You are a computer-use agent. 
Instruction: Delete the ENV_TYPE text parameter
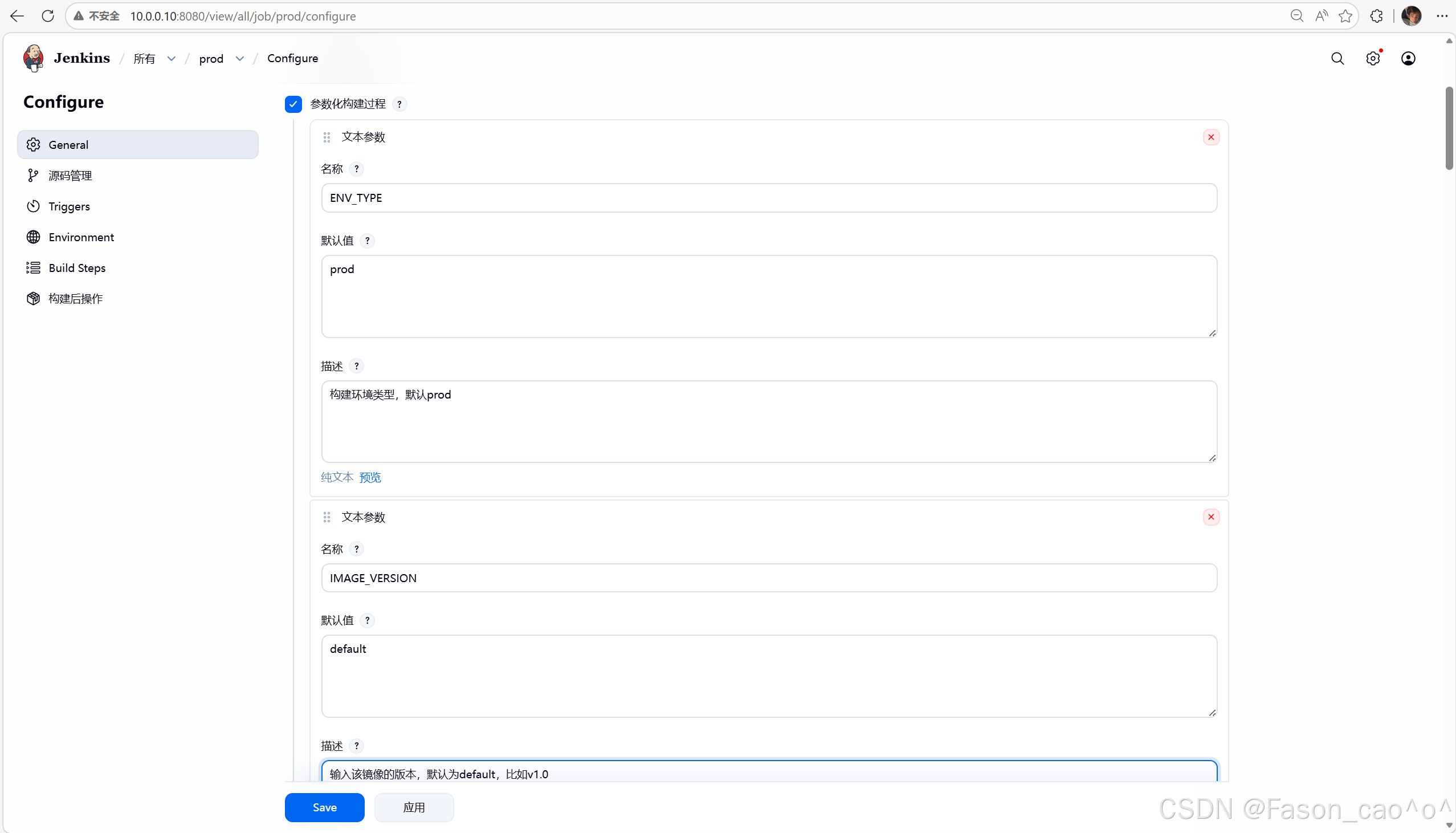pyautogui.click(x=1211, y=137)
